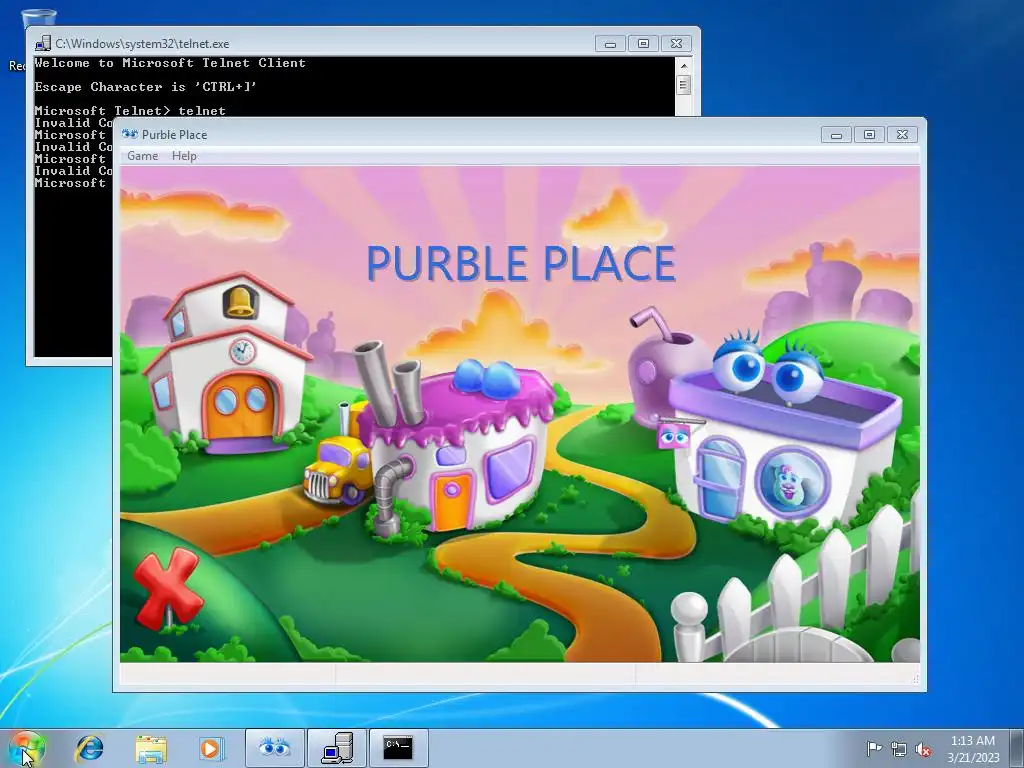Maximize the telnet.exe window
1024x768 pixels.
pyautogui.click(x=643, y=44)
